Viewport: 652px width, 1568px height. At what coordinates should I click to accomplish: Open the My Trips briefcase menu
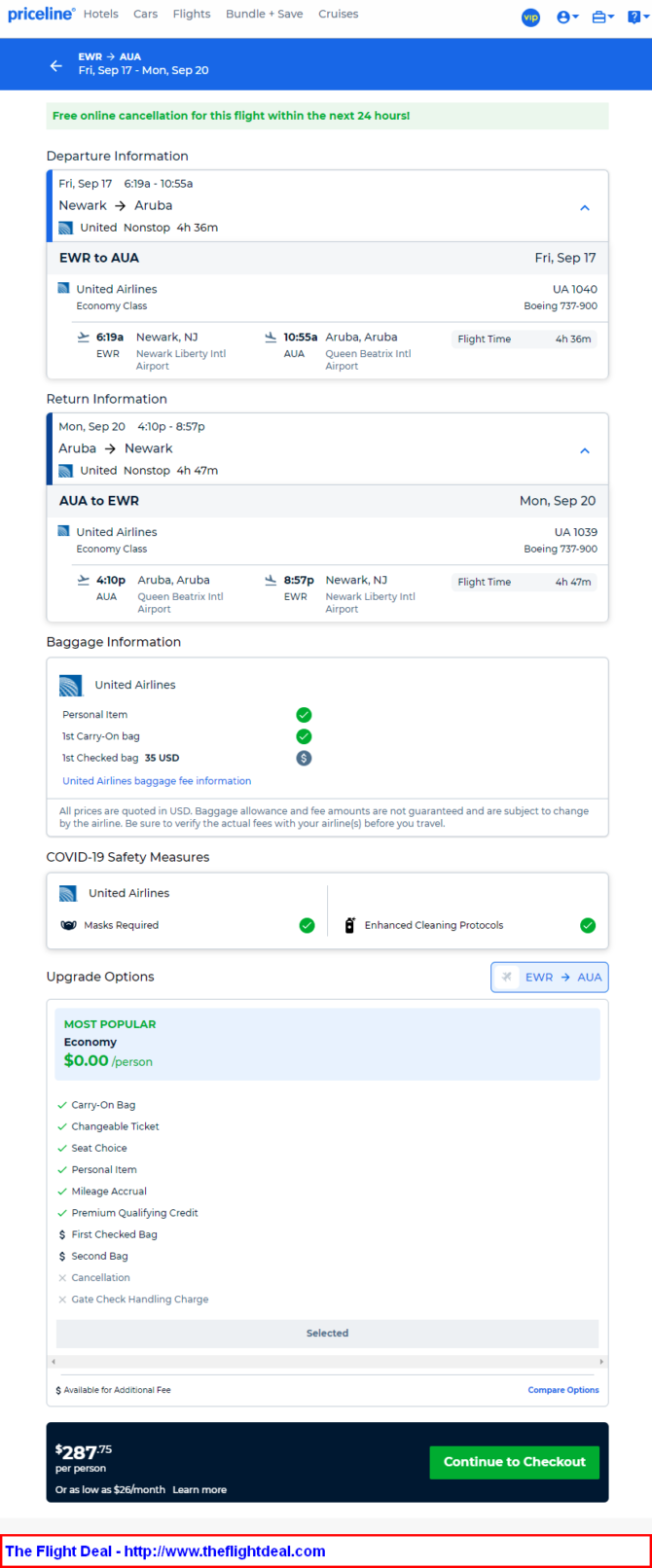pyautogui.click(x=602, y=17)
